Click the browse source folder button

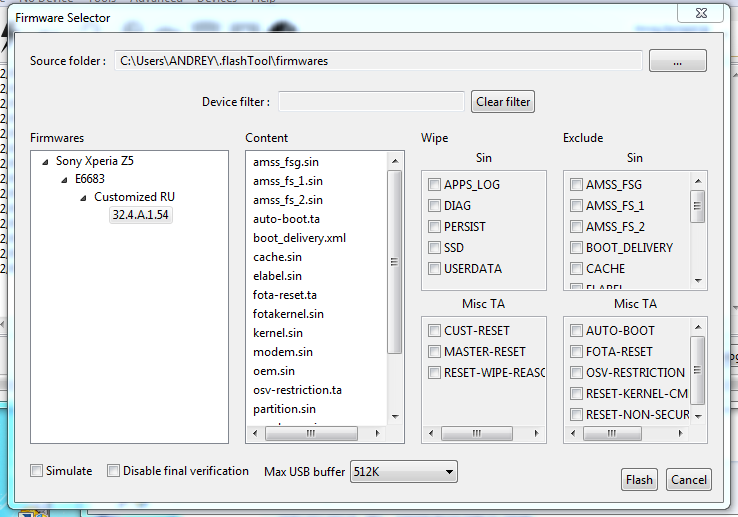[x=677, y=61]
